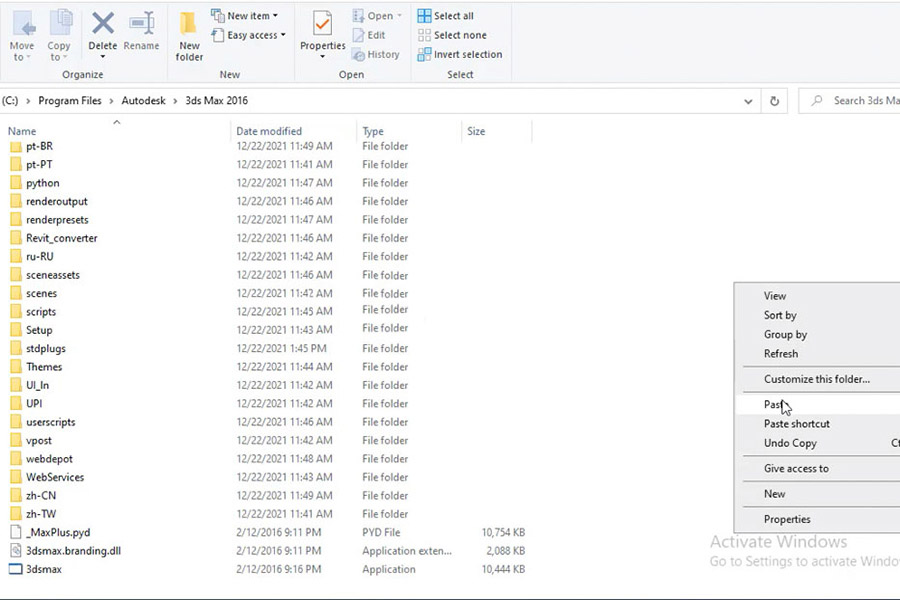
Task: Open the New item dropdown
Action: click(x=245, y=16)
